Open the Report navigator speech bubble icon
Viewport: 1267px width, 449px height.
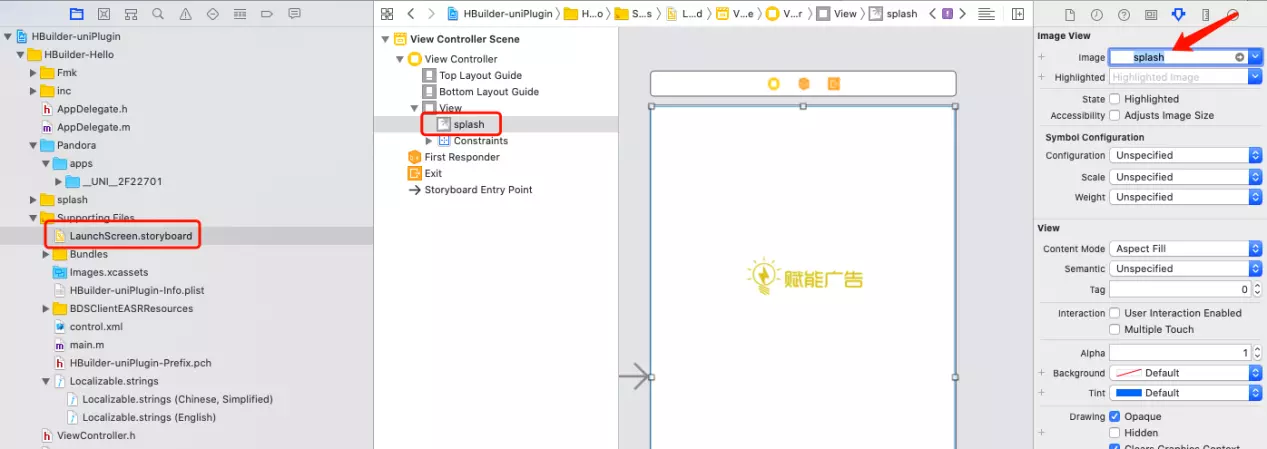(294, 14)
